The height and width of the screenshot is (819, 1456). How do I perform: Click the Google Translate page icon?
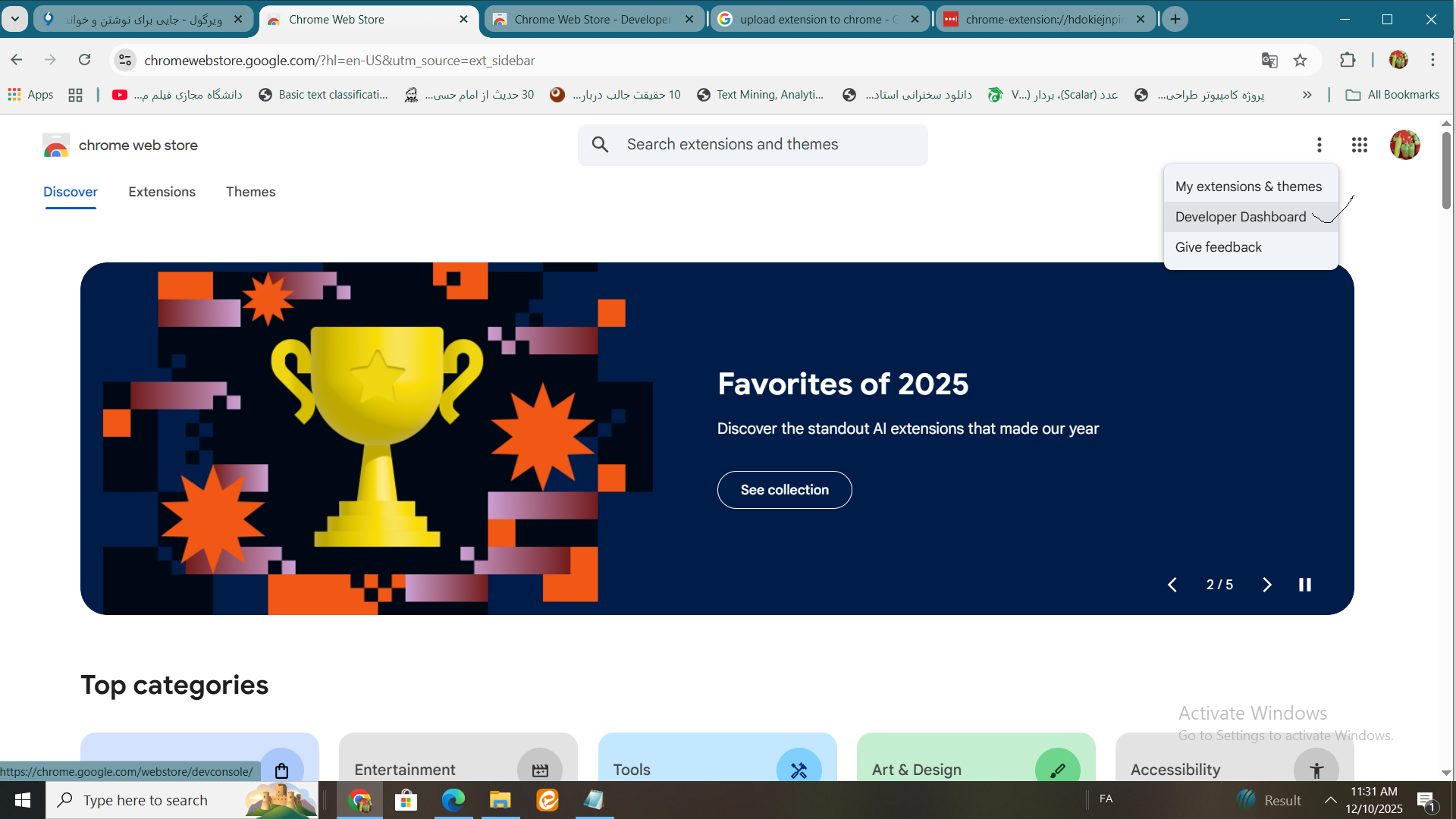[1269, 61]
